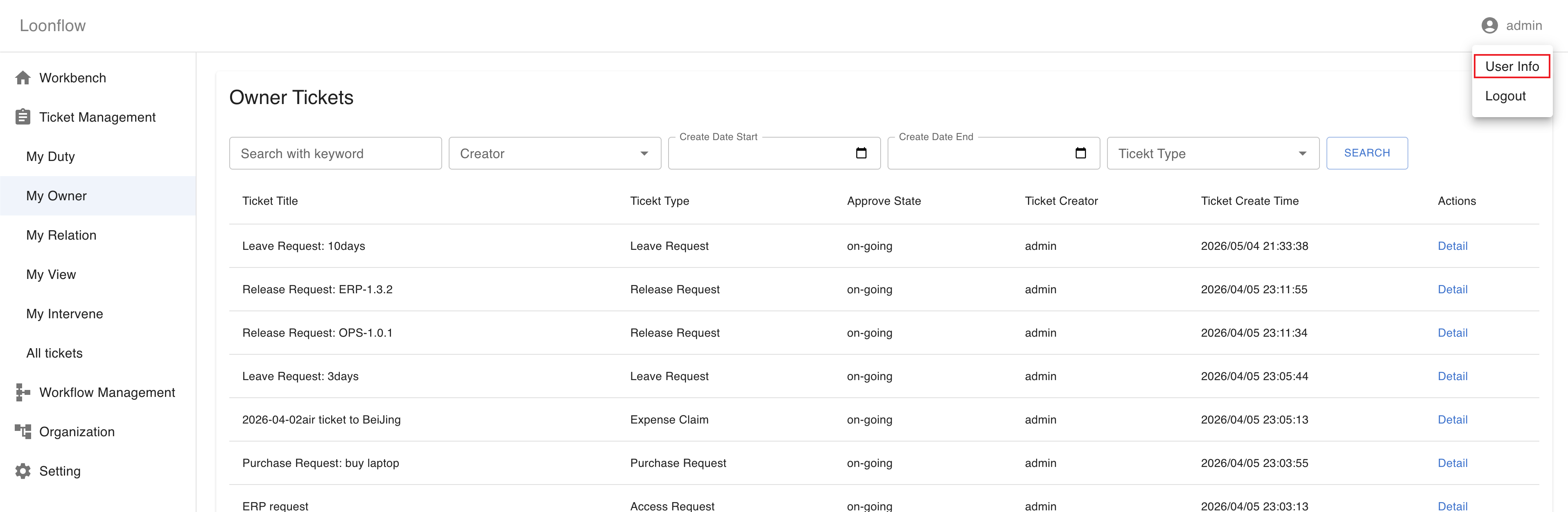Click the Approve State column header
Image resolution: width=1568 pixels, height=512 pixels.
[884, 201]
